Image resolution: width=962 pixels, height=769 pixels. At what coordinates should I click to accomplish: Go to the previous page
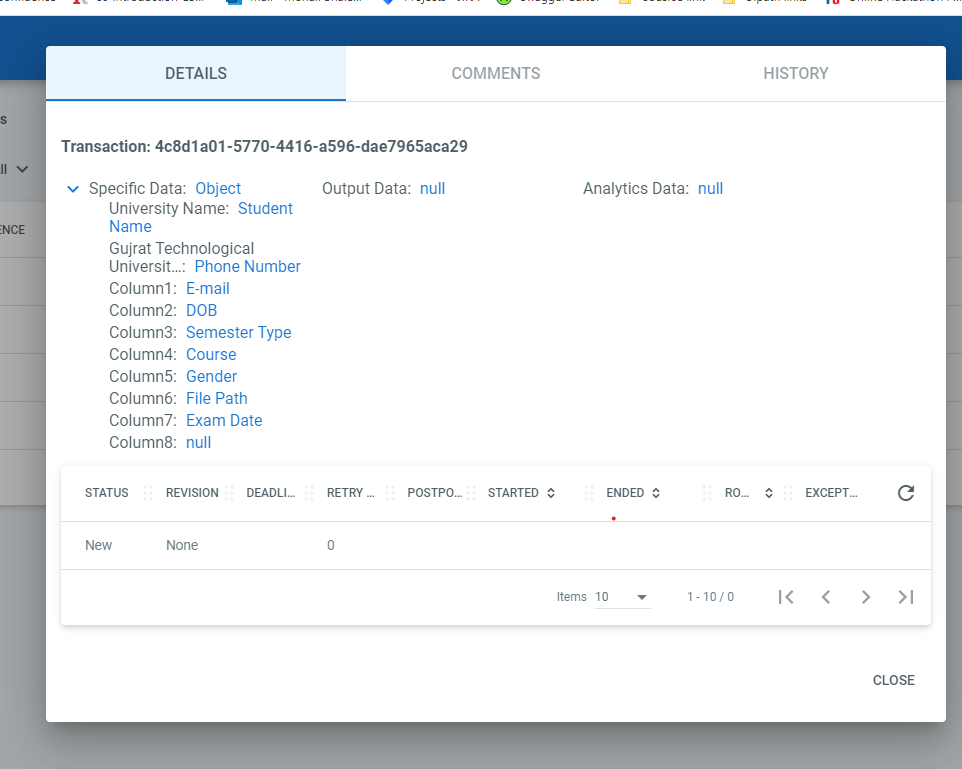tap(826, 597)
